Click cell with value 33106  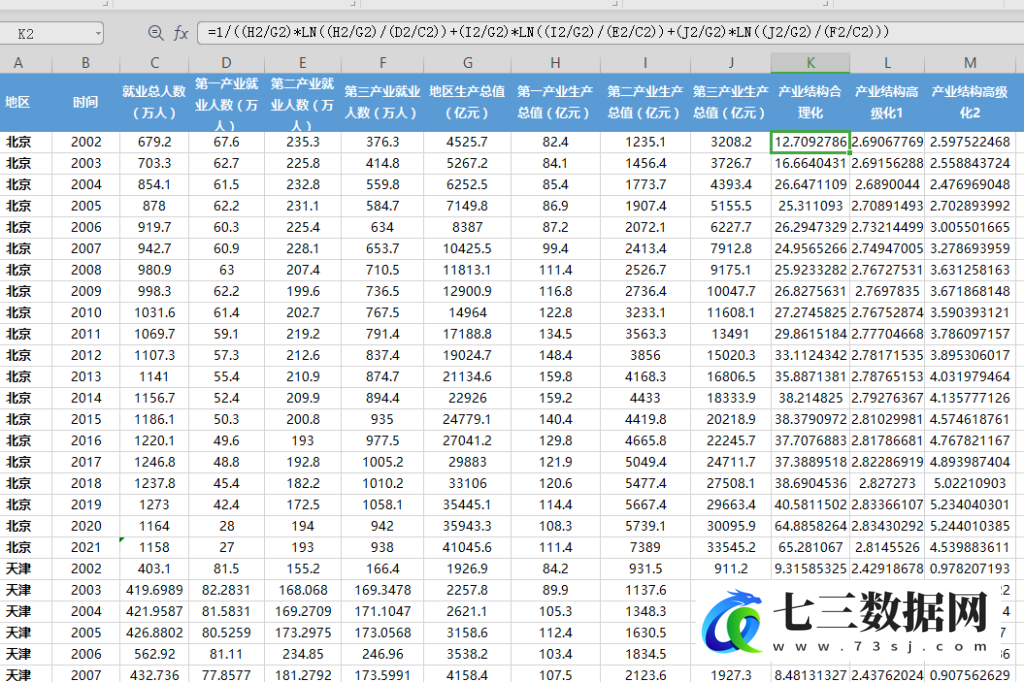click(x=467, y=483)
